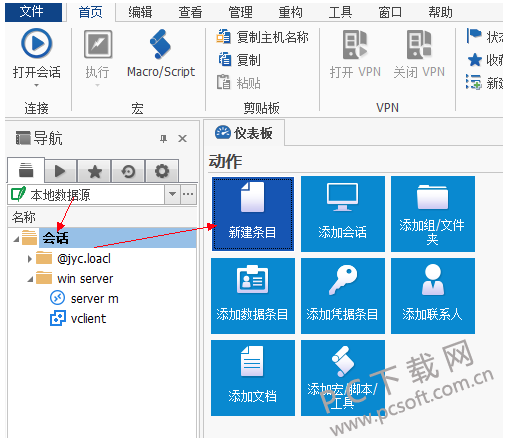Screen dimensions: 506x438
Task: Close the 导航 navigation panel
Action: [x=182, y=138]
